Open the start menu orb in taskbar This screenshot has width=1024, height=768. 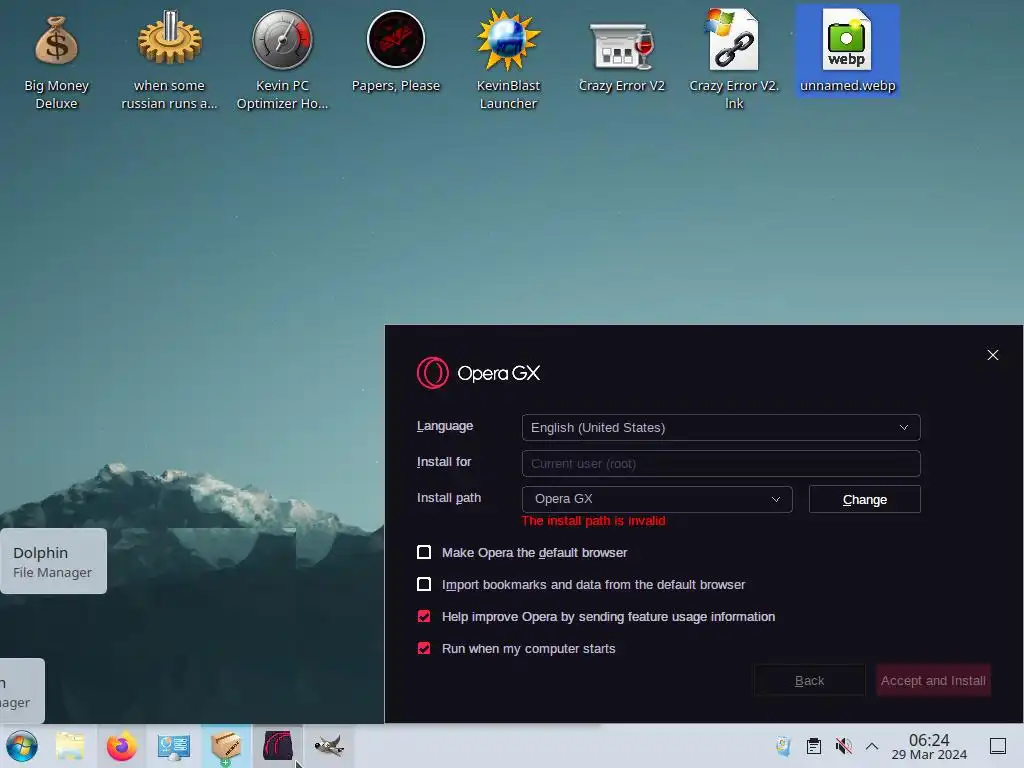click(x=22, y=746)
